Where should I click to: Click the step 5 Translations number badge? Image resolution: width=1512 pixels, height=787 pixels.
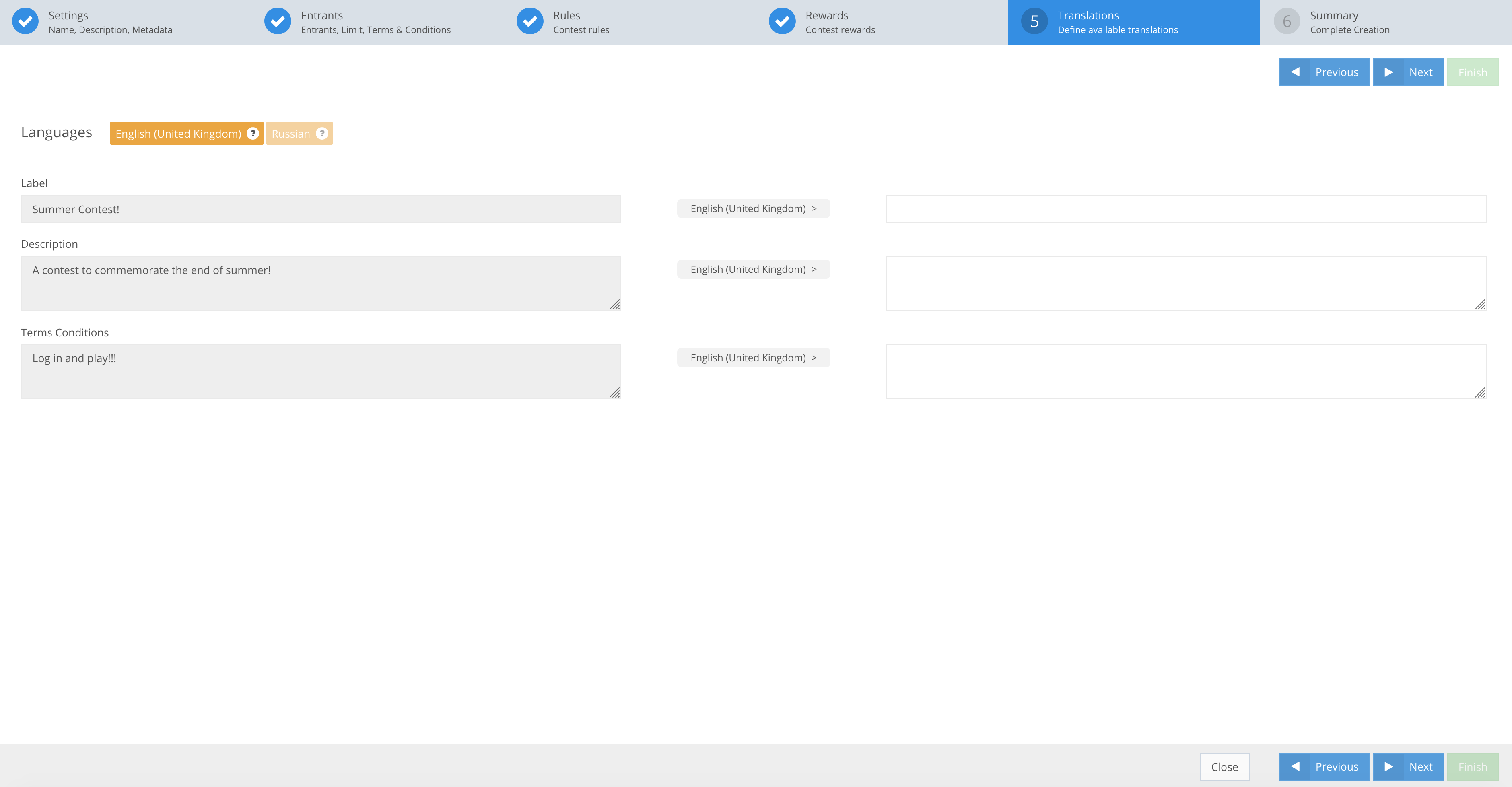click(x=1035, y=22)
